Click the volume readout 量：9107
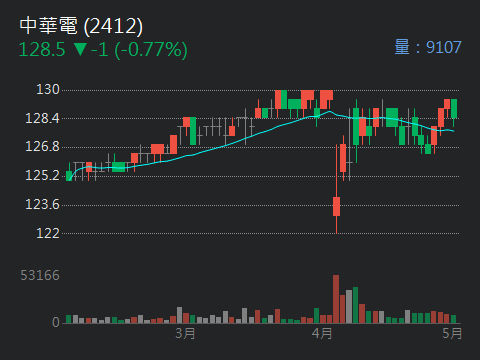480x360 pixels. coord(428,47)
